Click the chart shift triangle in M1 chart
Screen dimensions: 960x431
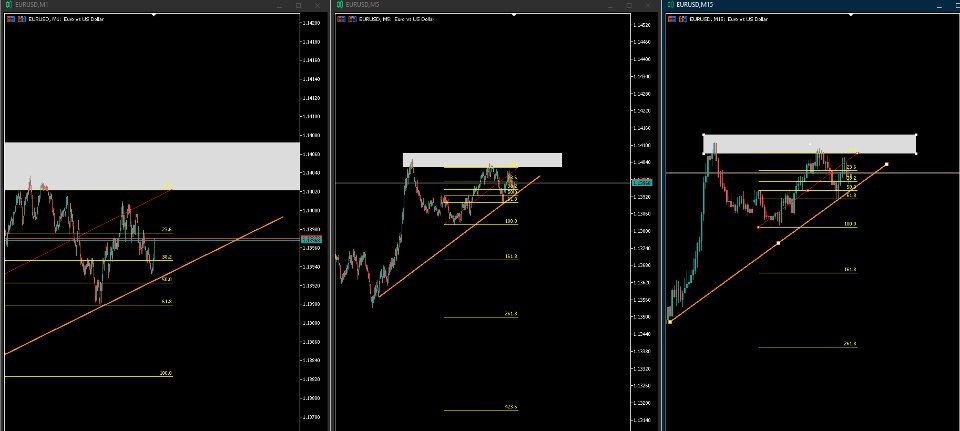(x=154, y=15)
